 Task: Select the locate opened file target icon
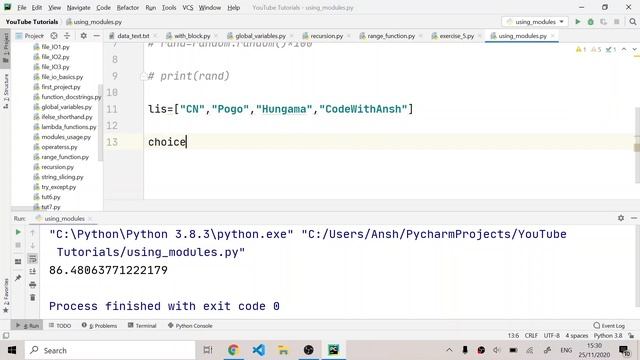(54, 36)
